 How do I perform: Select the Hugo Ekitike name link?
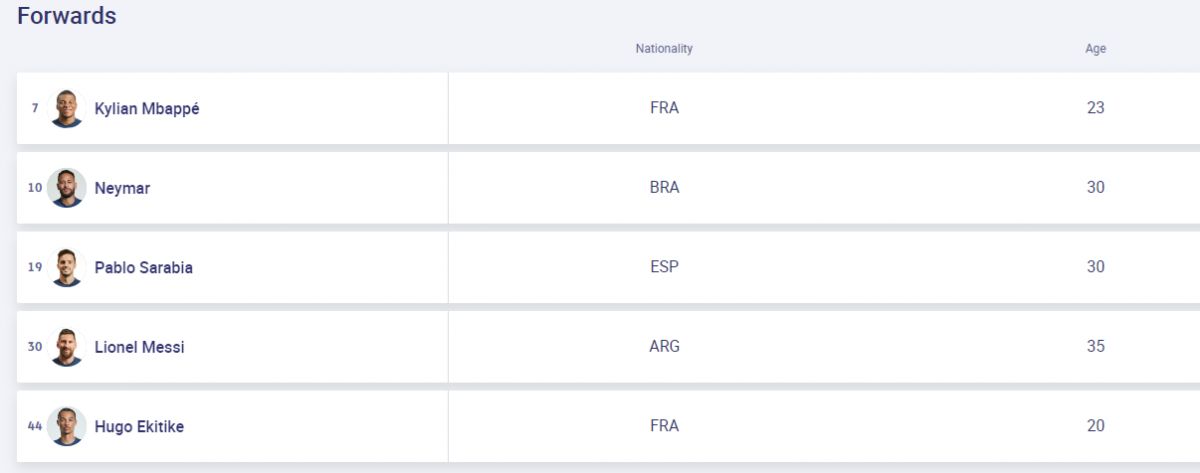pyautogui.click(x=139, y=427)
